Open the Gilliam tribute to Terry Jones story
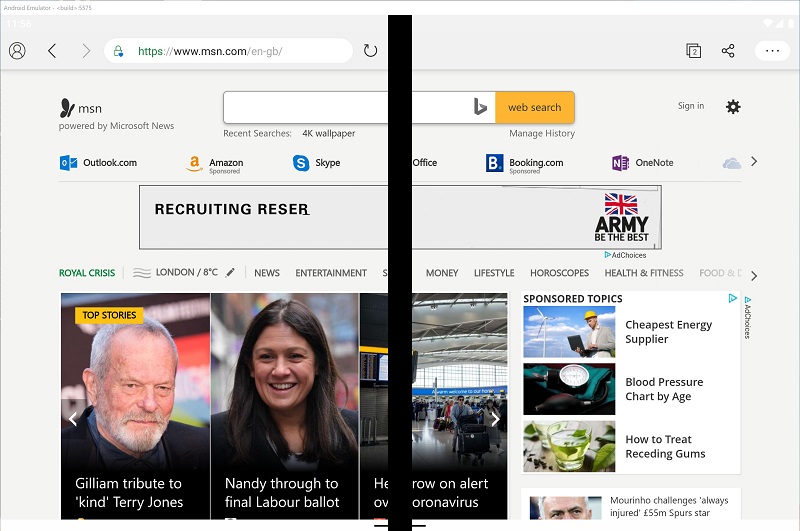 pos(135,406)
